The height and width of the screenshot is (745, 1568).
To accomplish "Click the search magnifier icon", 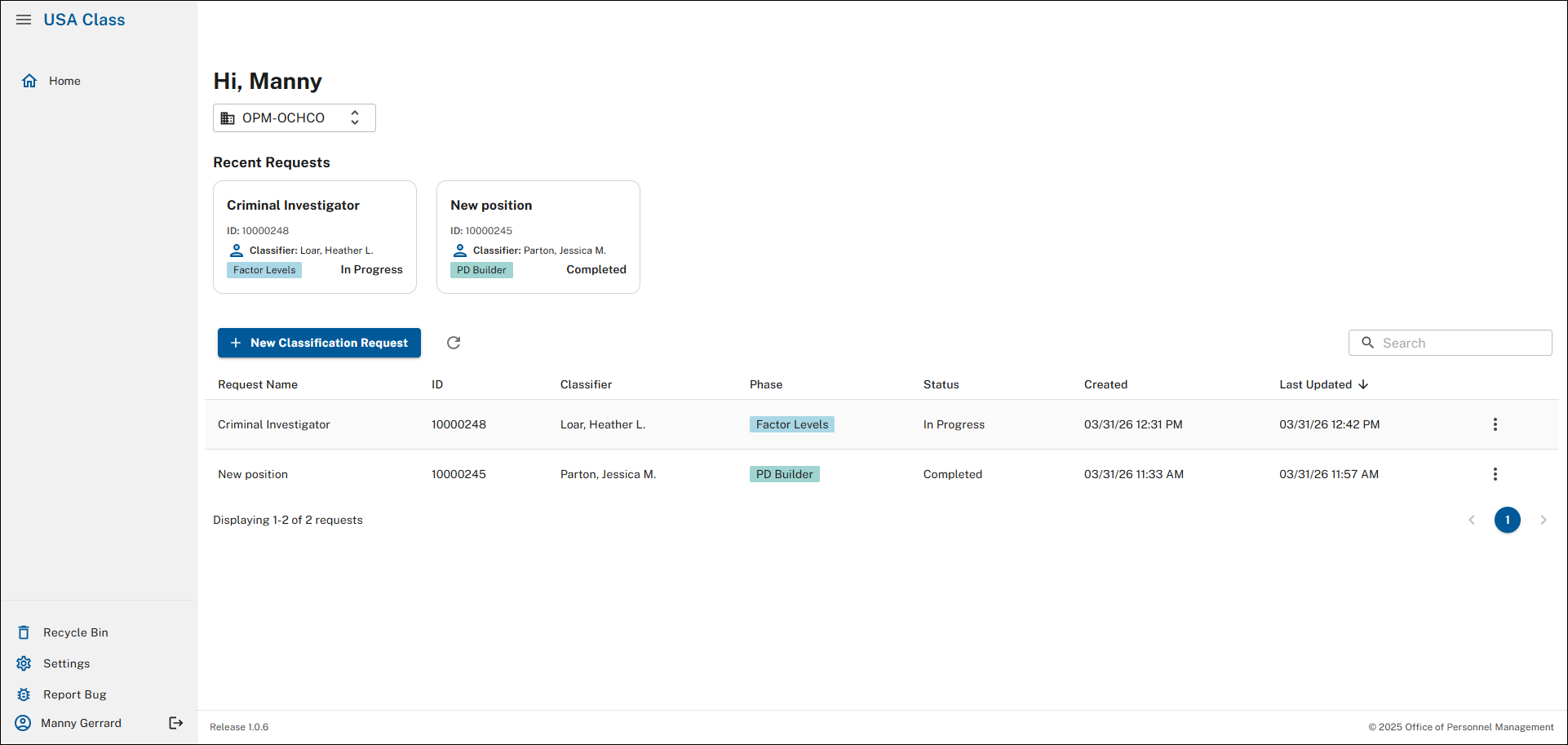I will click(x=1368, y=343).
